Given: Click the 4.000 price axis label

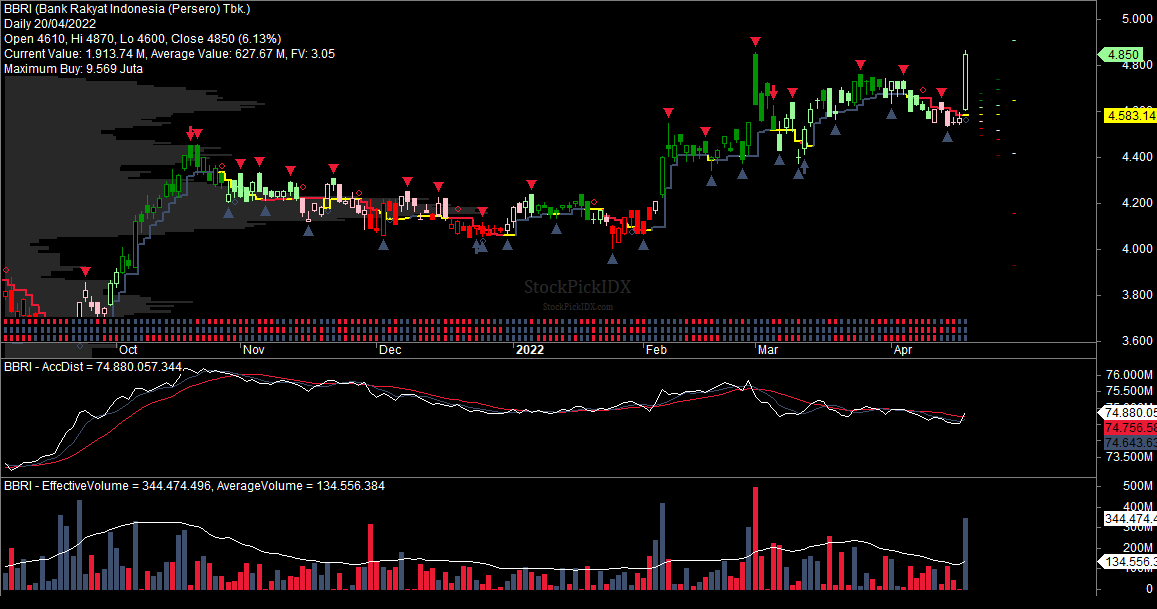Looking at the screenshot, I should click(1136, 249).
